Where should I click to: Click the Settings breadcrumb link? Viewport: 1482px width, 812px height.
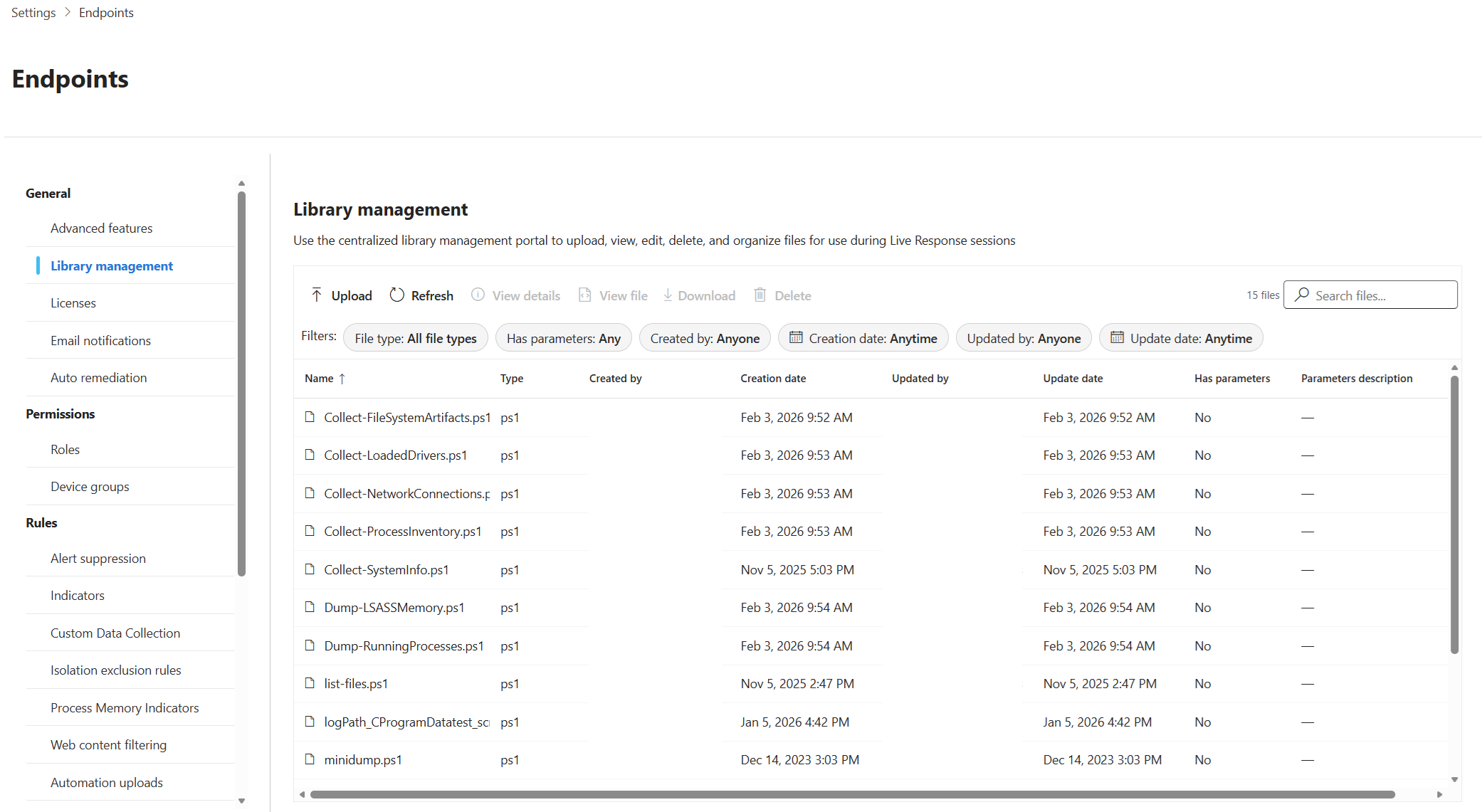point(33,13)
